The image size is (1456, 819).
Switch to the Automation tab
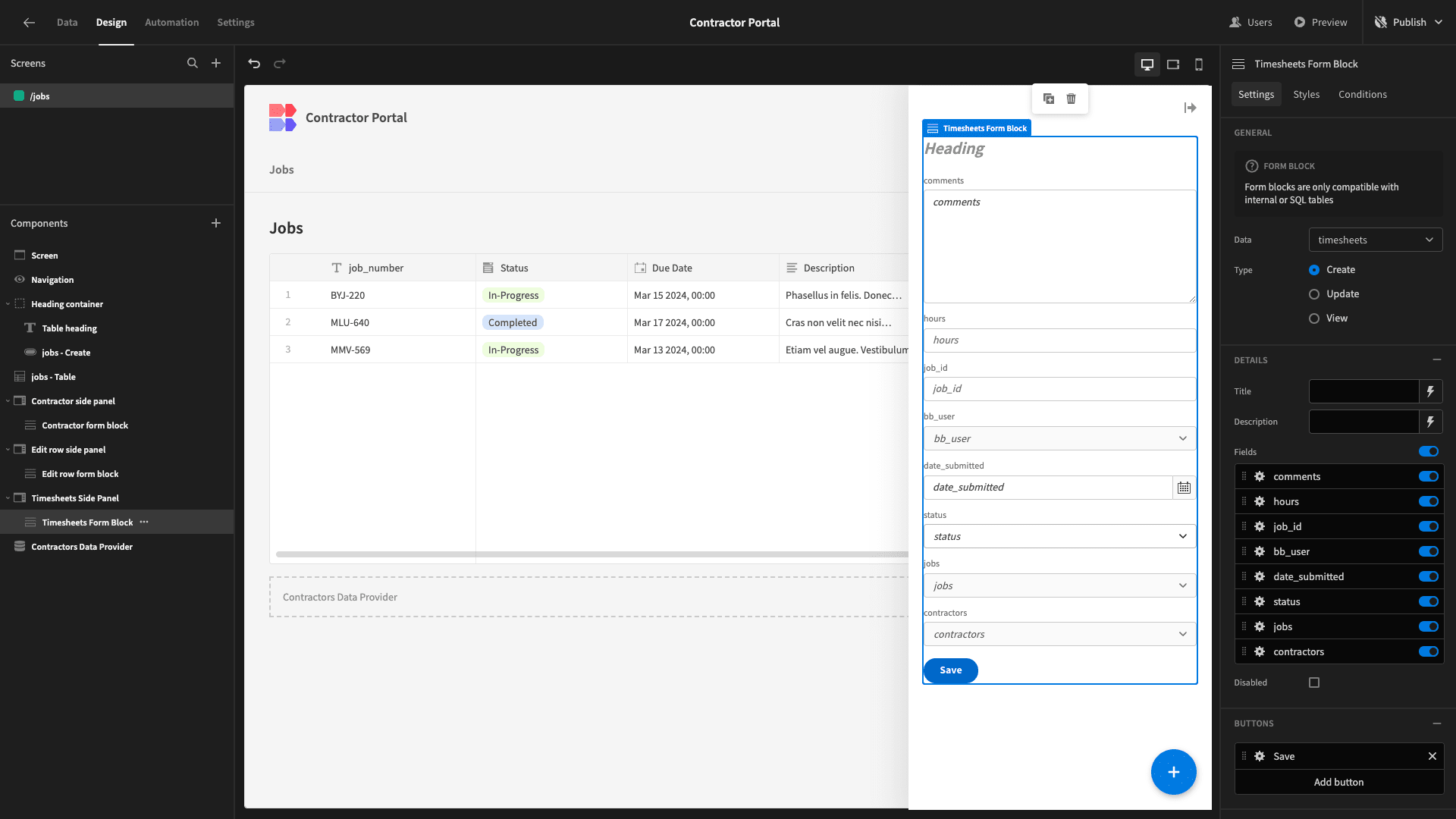click(x=172, y=23)
